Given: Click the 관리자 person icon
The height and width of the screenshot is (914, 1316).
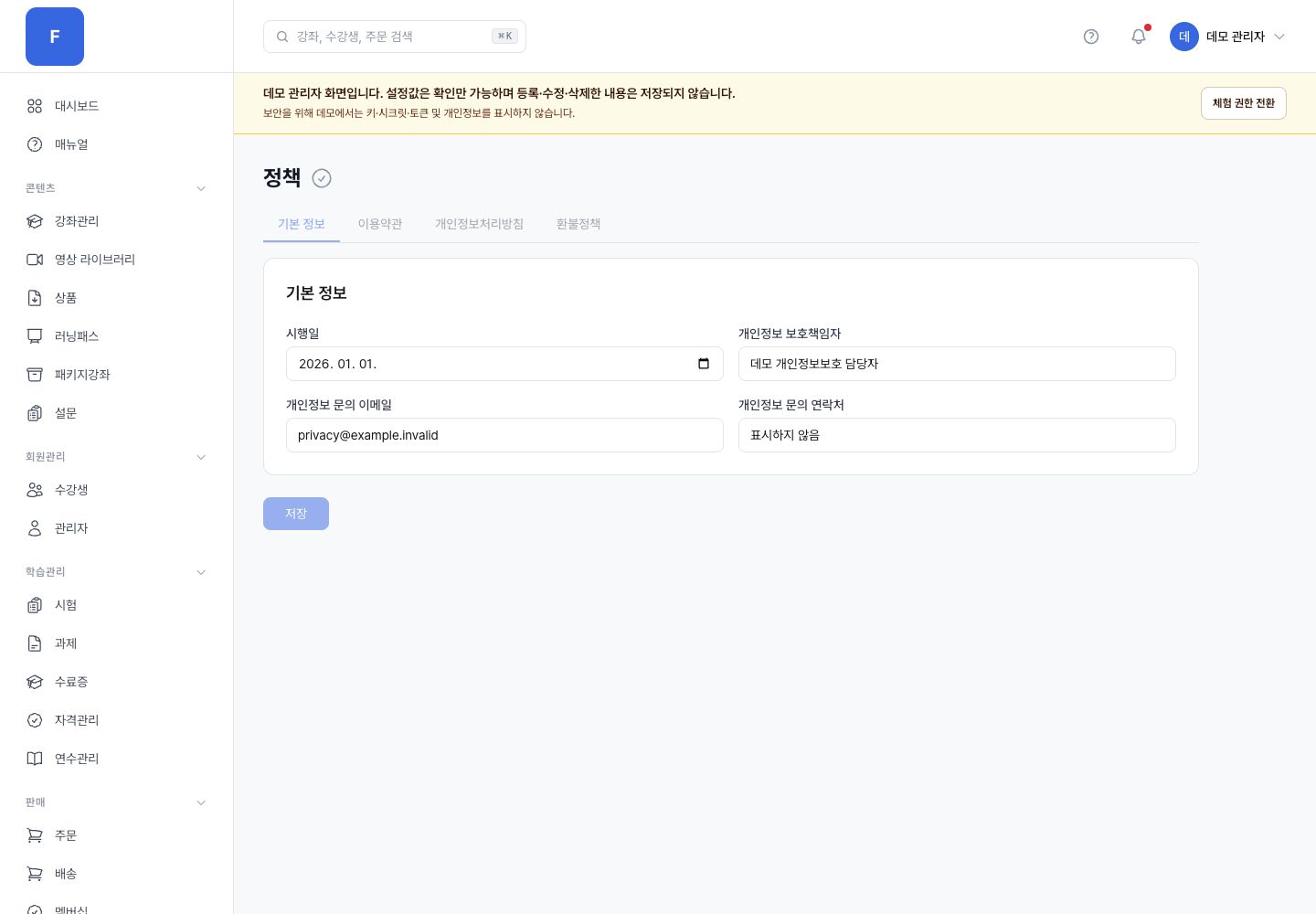Looking at the screenshot, I should [x=35, y=528].
